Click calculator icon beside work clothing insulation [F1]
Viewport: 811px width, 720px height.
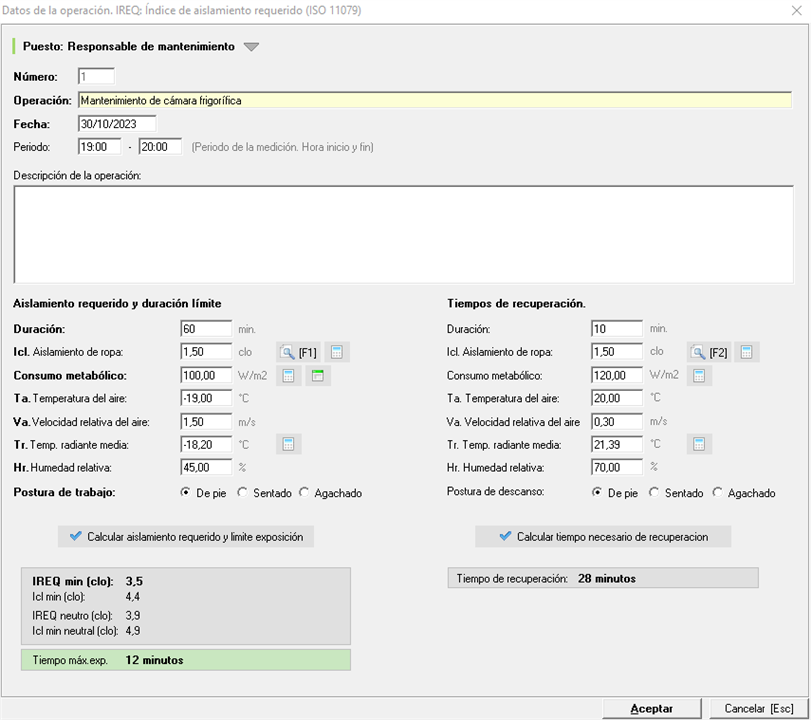(x=337, y=352)
